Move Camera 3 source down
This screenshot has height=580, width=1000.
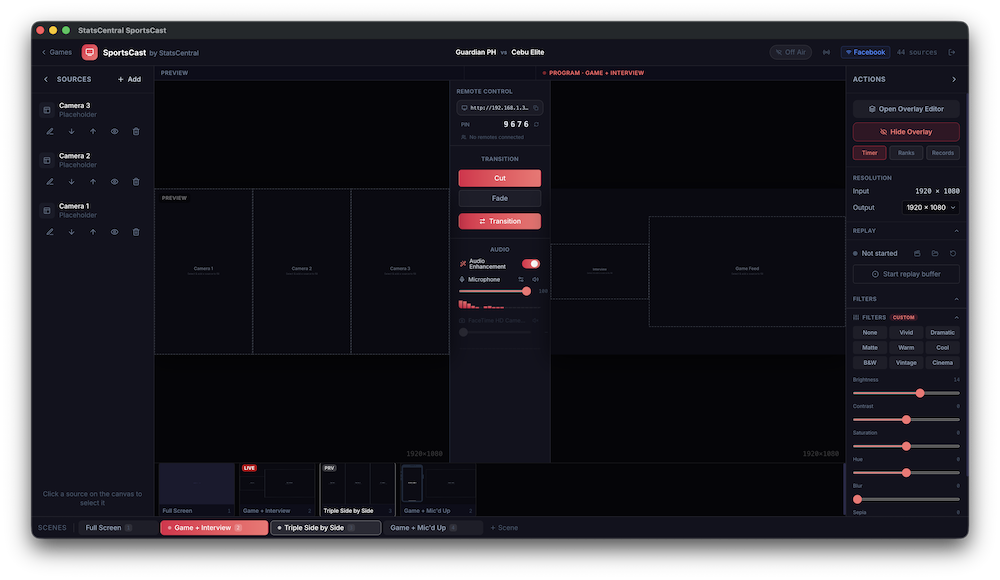(71, 131)
